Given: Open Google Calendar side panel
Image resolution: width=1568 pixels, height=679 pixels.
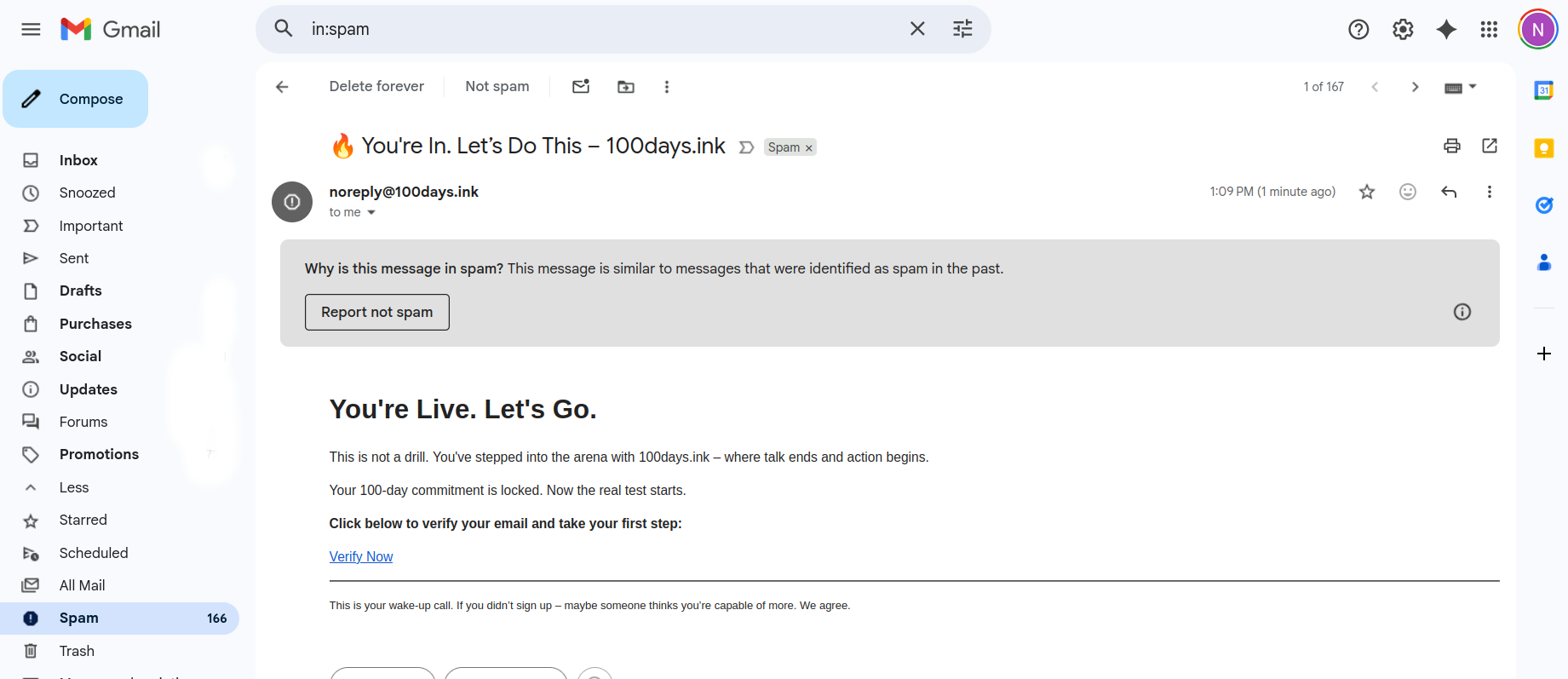Looking at the screenshot, I should pyautogui.click(x=1543, y=90).
